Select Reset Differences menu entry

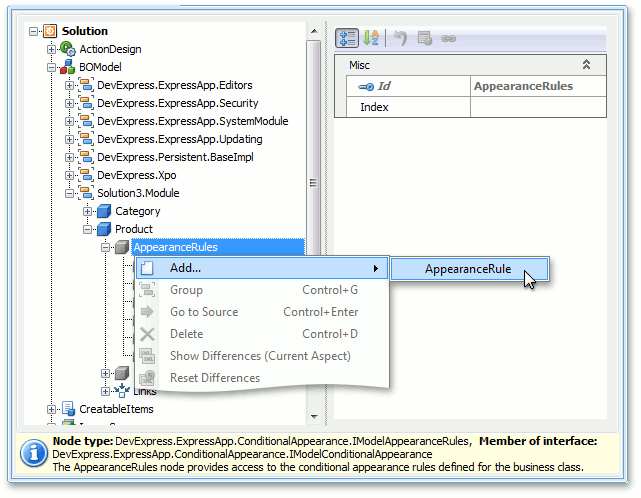tap(262, 378)
